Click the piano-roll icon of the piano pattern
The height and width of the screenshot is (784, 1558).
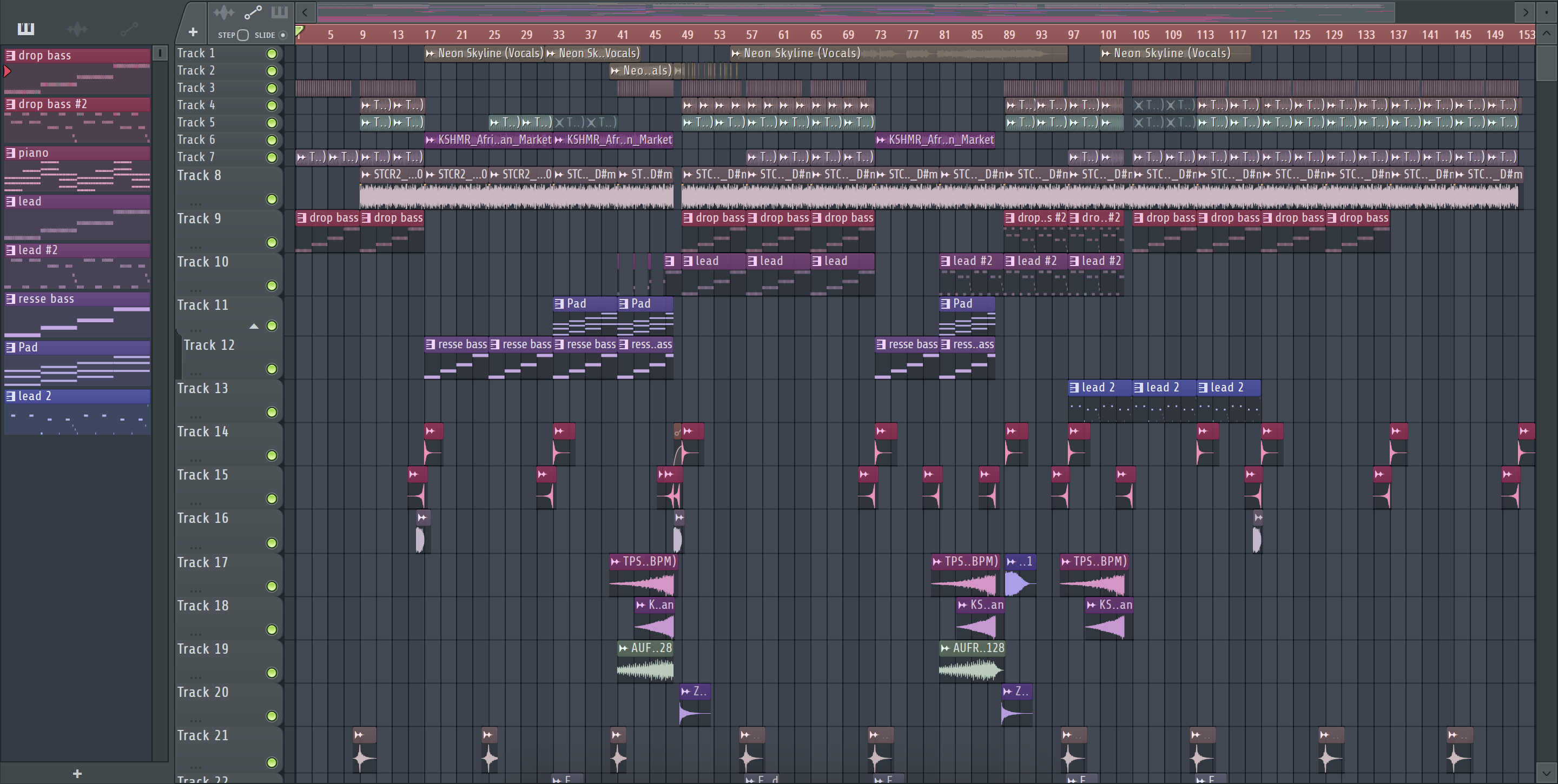tap(10, 153)
